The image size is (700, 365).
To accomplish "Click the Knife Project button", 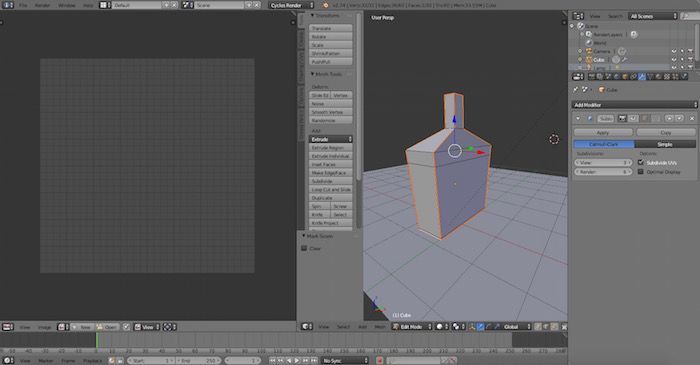I will click(x=331, y=223).
